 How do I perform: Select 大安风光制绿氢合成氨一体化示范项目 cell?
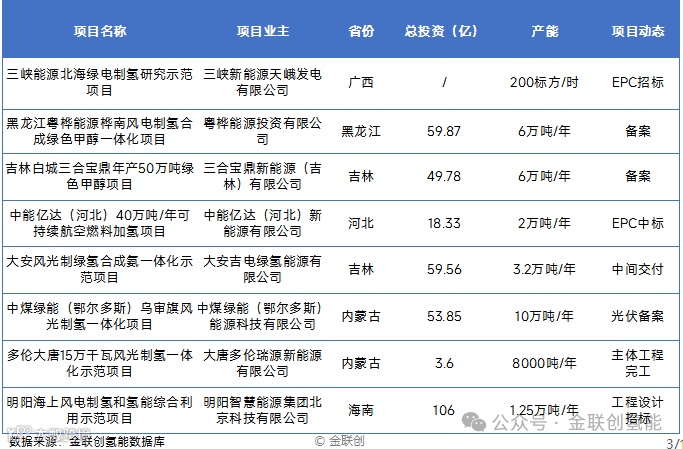tap(99, 269)
